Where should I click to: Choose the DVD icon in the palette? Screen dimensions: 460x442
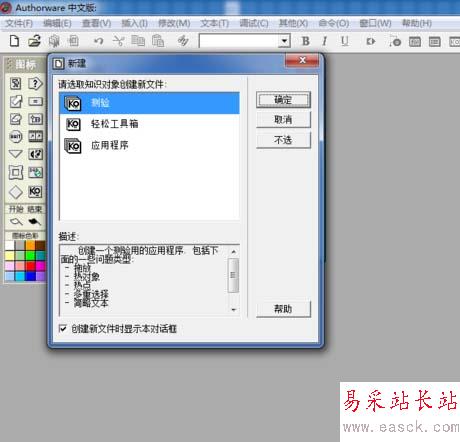click(x=36, y=172)
